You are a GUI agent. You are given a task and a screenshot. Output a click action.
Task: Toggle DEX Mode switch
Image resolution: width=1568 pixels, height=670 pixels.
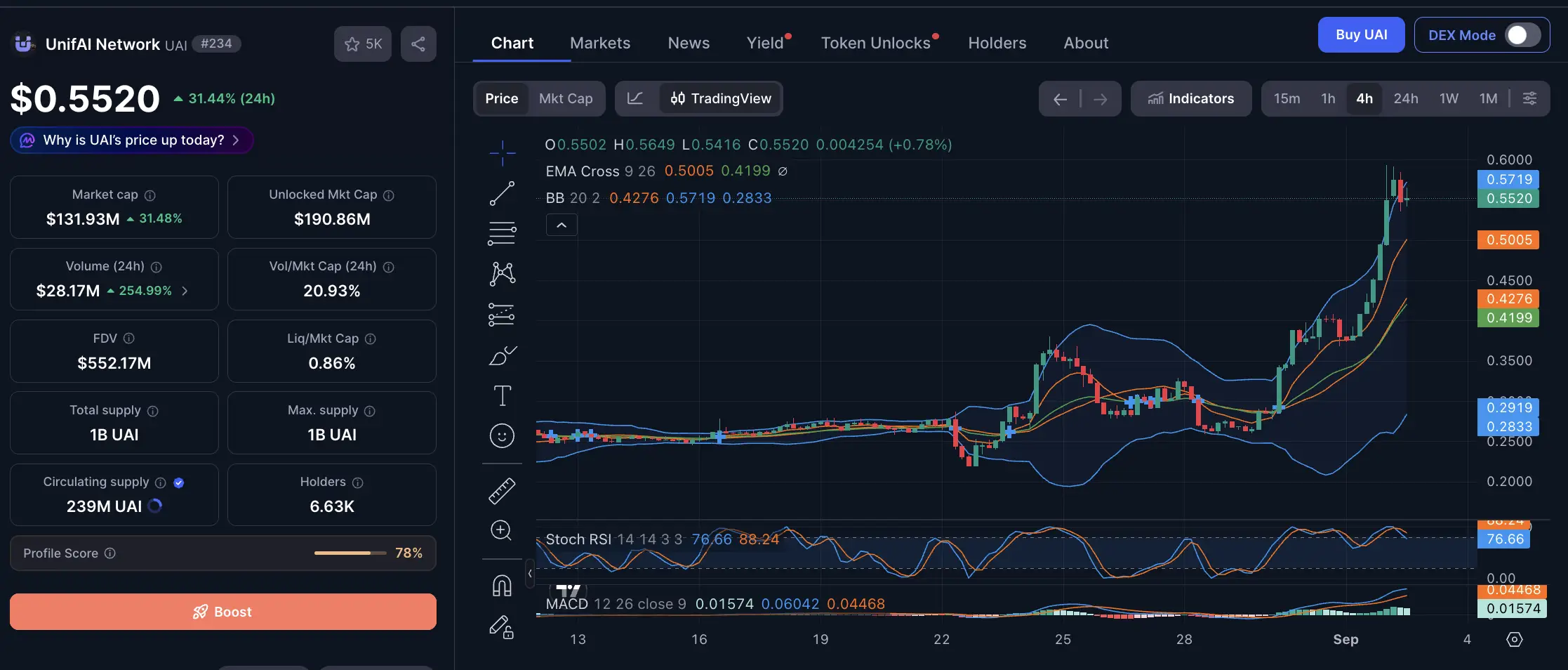pos(1522,35)
